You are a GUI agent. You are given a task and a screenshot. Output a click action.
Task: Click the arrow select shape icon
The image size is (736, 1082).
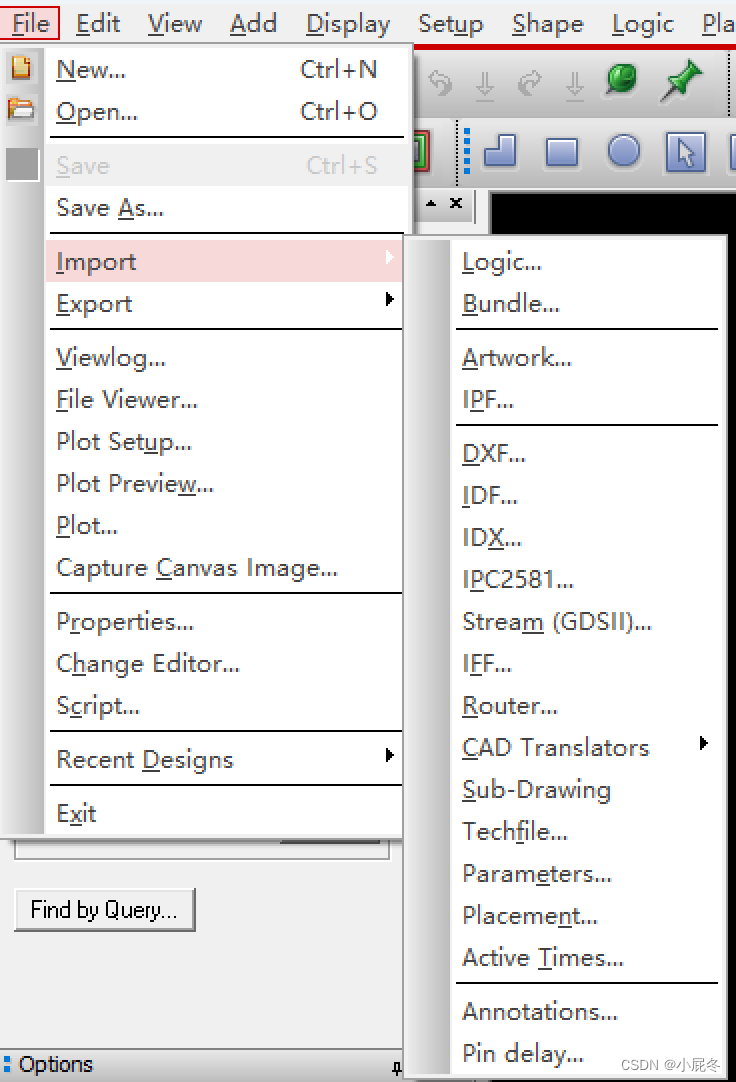click(686, 151)
